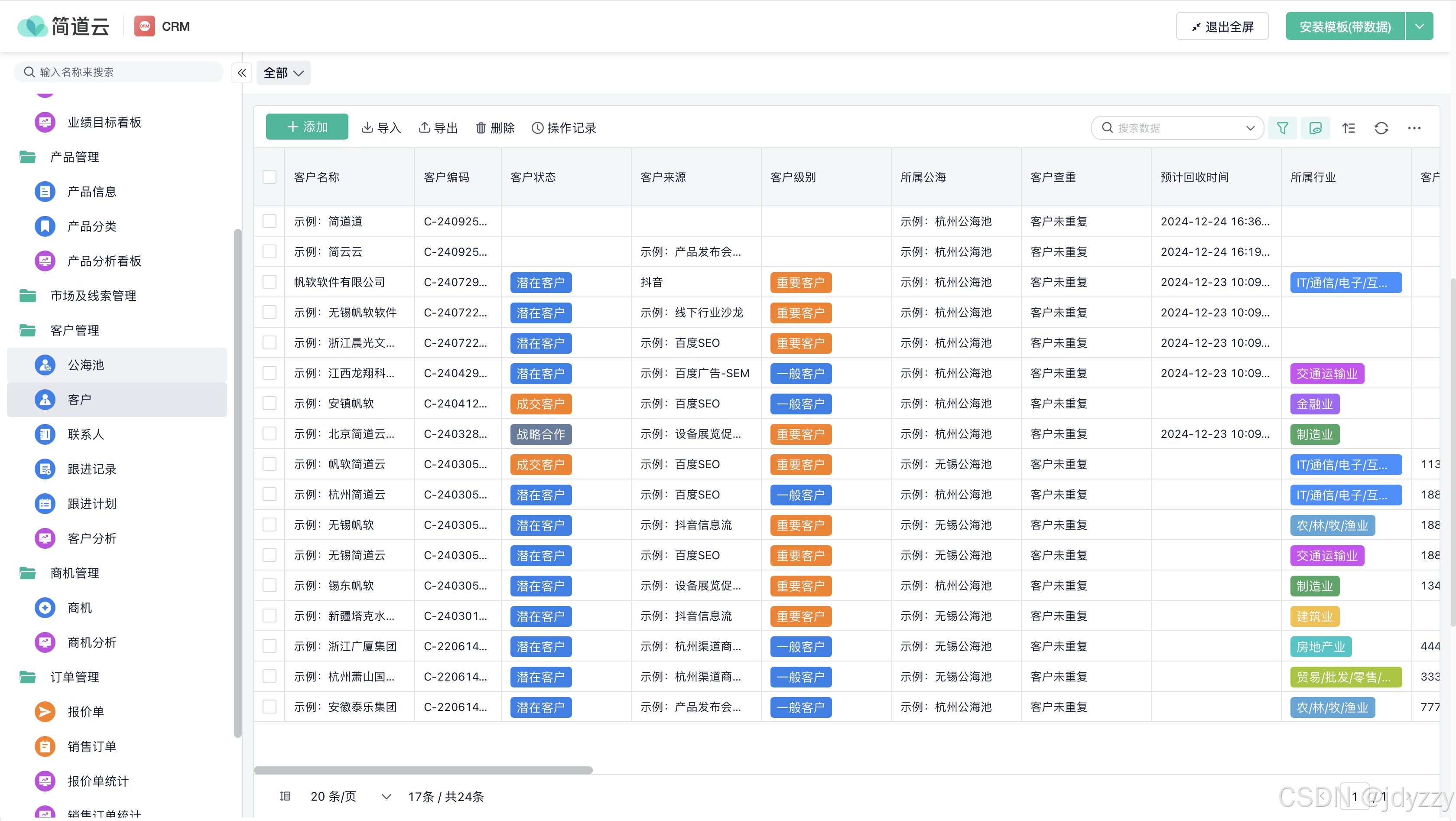Expand the 市场及线索管理 folder
Screen dimensions: 1456x821
coord(93,296)
